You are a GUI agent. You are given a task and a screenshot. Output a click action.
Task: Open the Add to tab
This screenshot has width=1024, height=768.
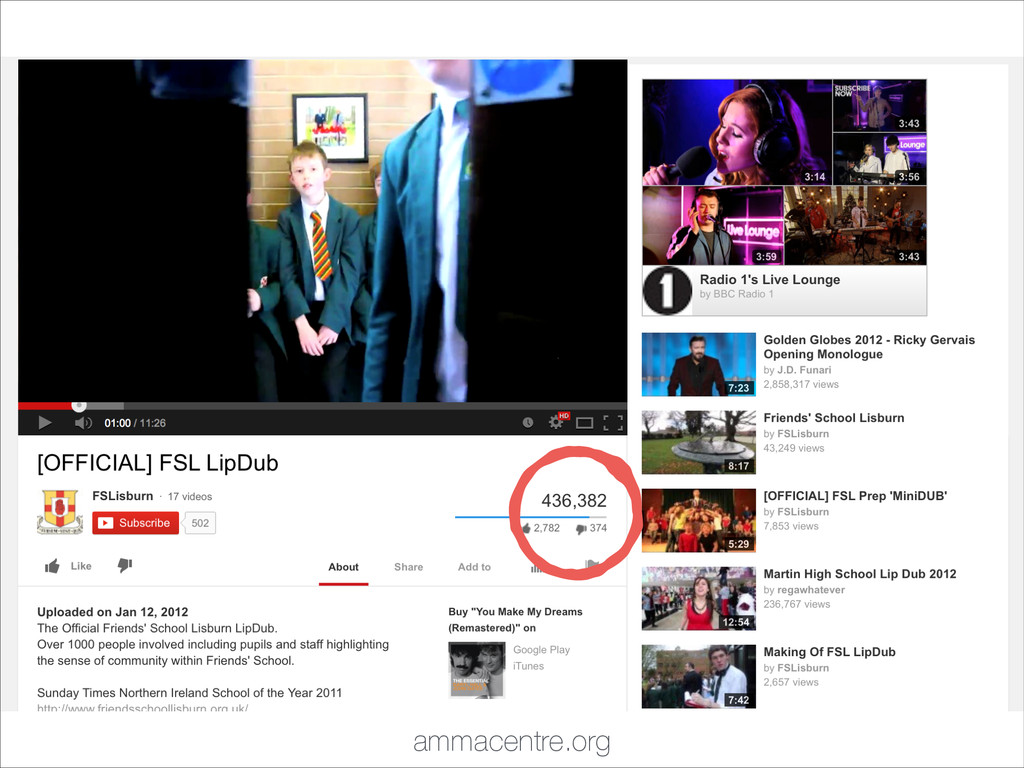click(474, 567)
